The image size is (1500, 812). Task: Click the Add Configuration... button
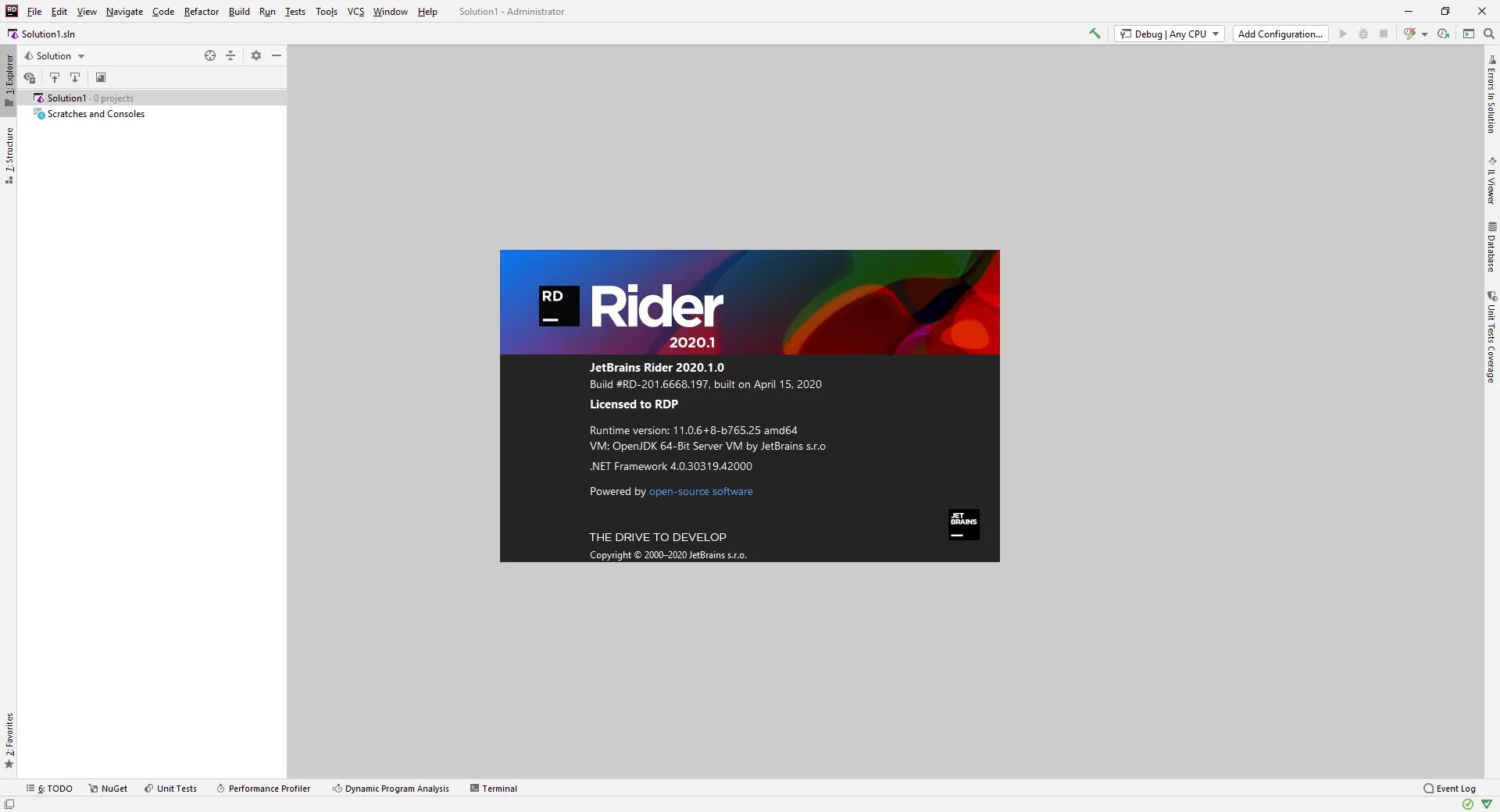tap(1280, 34)
